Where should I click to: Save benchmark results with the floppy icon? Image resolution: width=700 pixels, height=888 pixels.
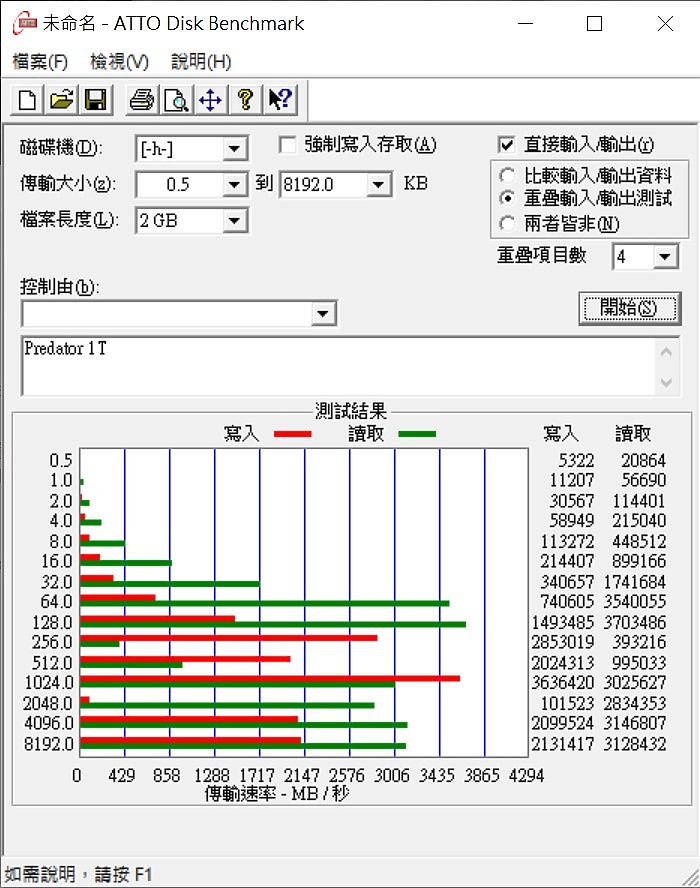[x=96, y=100]
